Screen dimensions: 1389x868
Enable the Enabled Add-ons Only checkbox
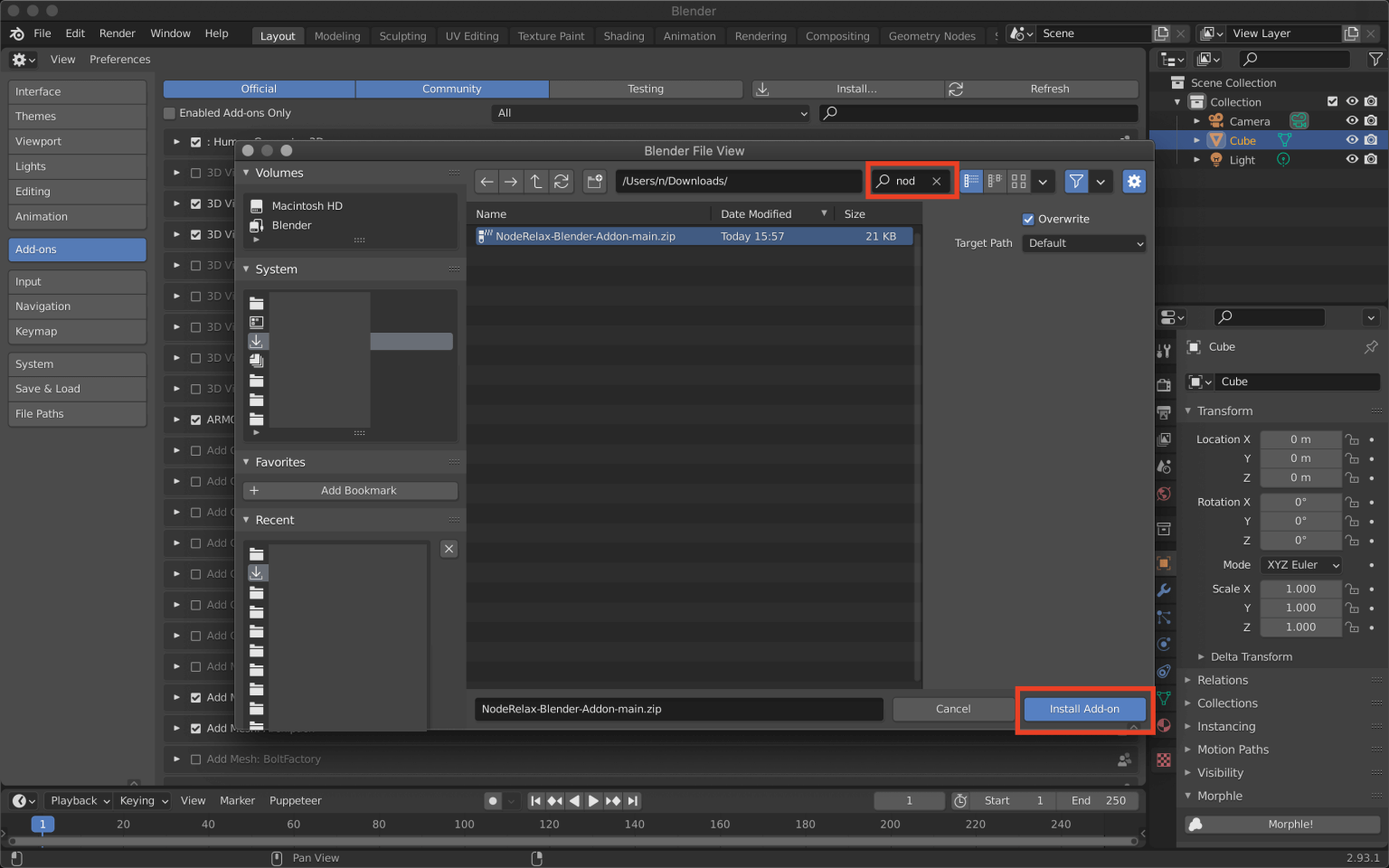pos(169,113)
